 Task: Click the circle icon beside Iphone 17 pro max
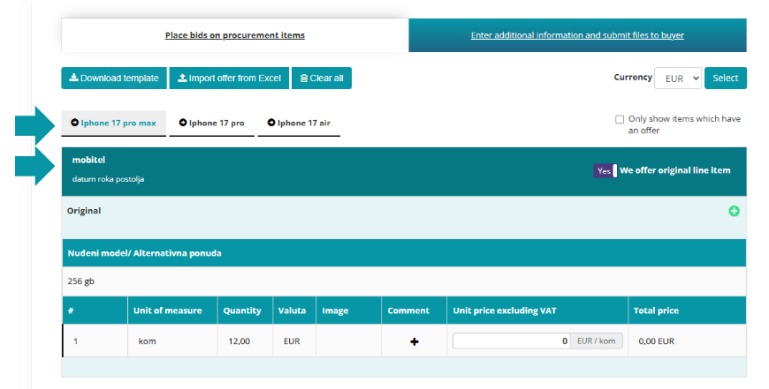pos(75,123)
